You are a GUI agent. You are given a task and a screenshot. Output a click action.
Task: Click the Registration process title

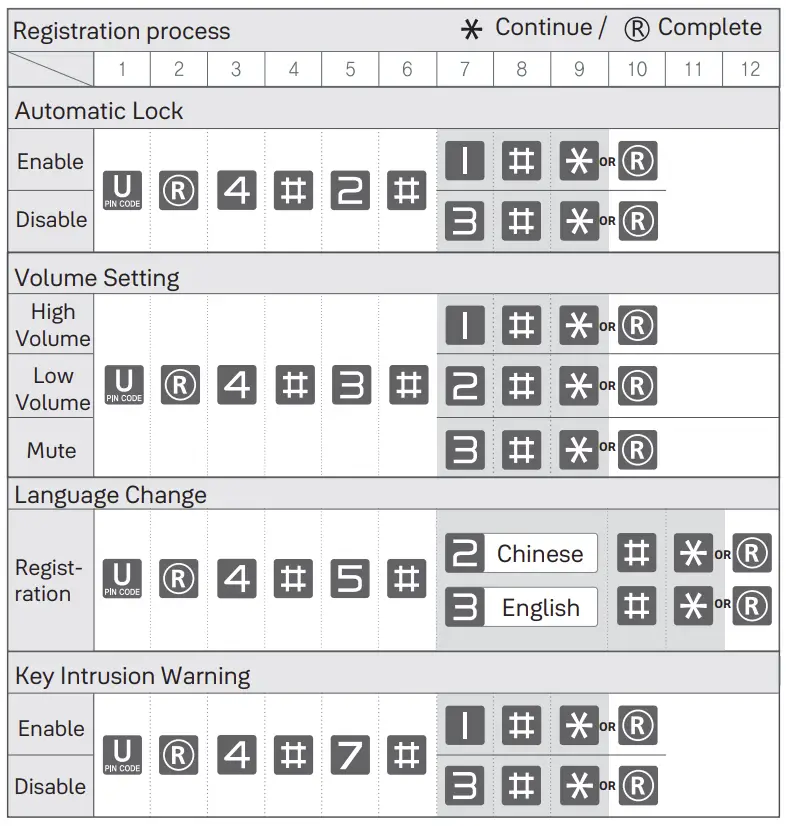click(x=121, y=31)
